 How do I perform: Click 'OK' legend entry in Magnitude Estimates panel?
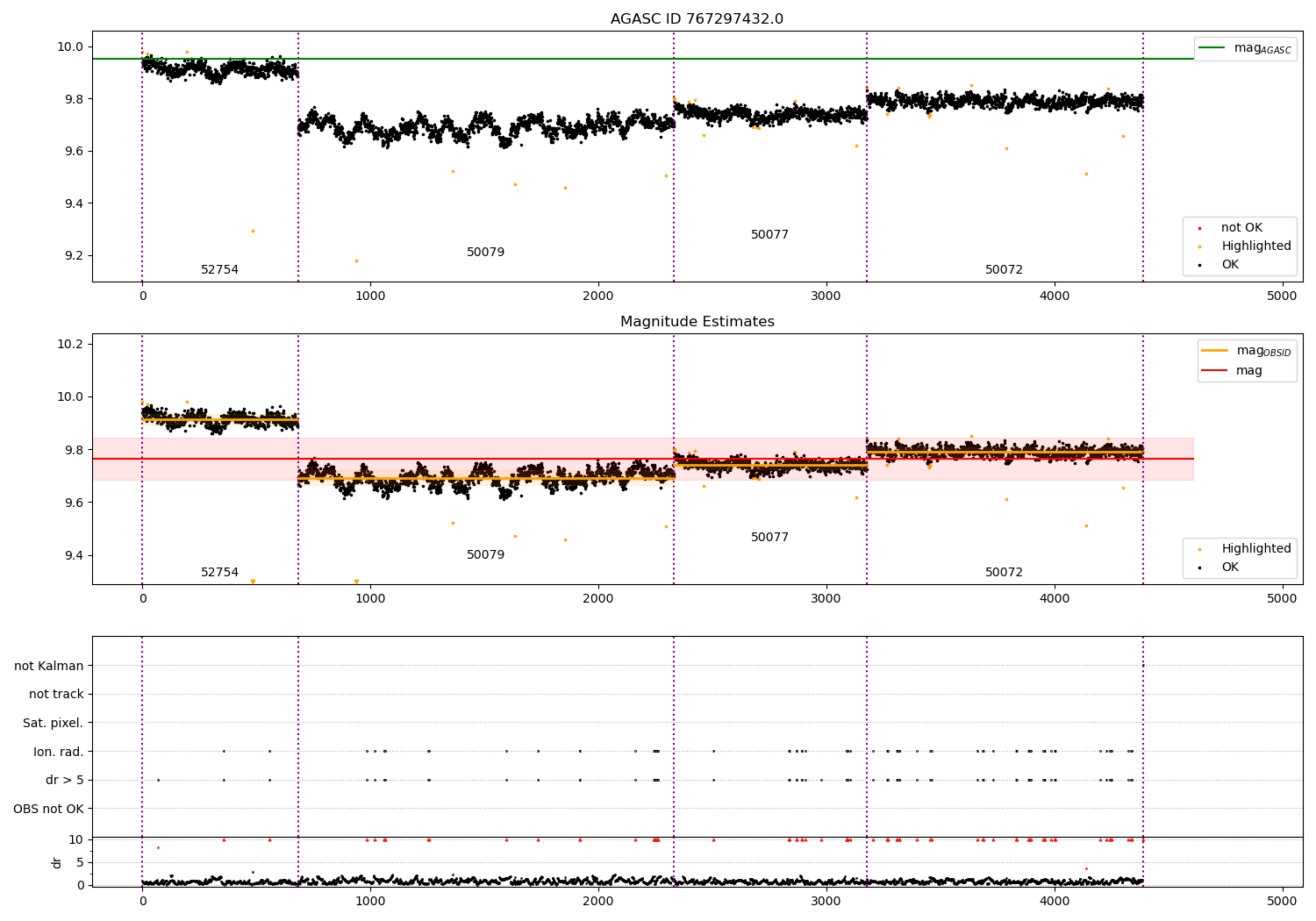click(1221, 568)
